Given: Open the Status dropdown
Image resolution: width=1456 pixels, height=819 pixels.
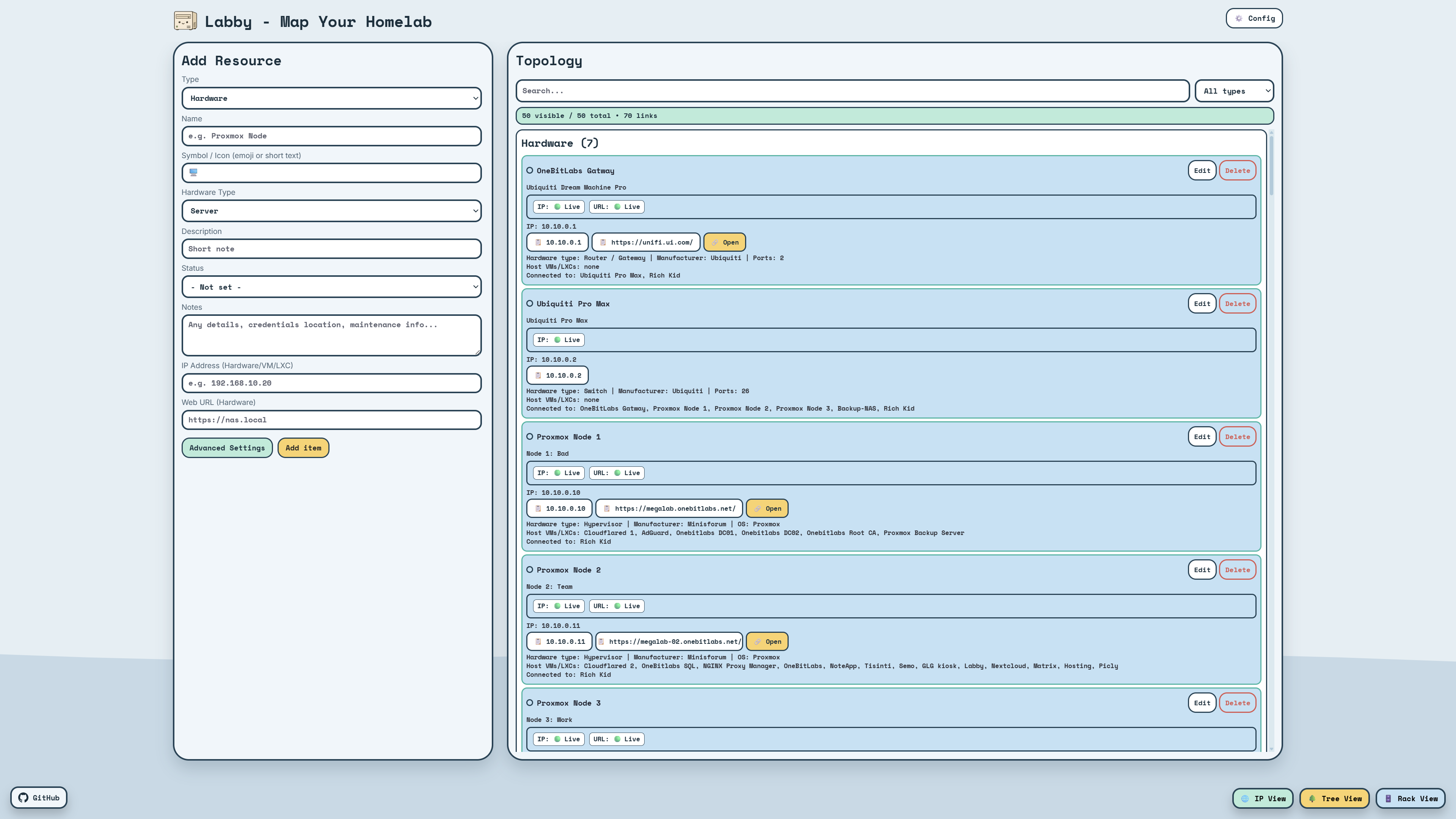Looking at the screenshot, I should 331,287.
